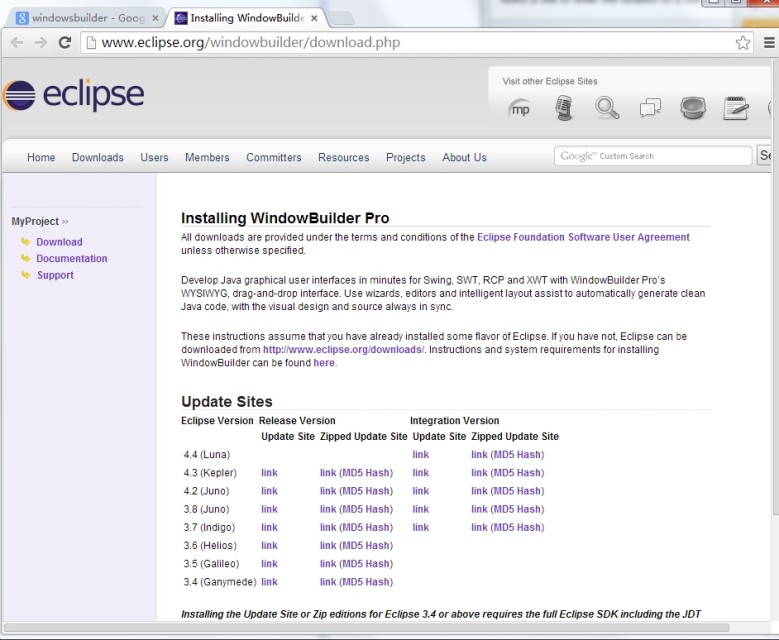Viewport: 779px width, 640px height.
Task: Open 4.3 Kepler release zipped site link
Action: coord(328,473)
